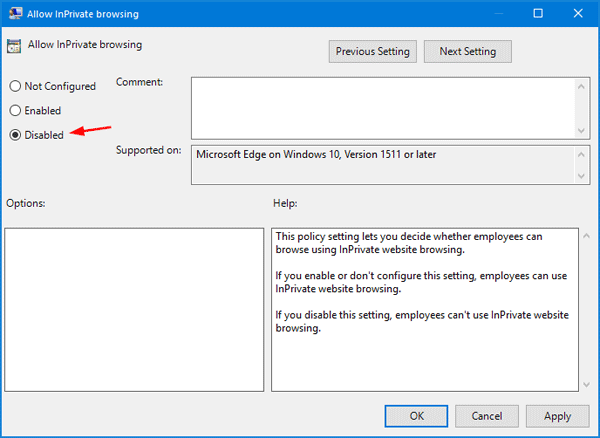This screenshot has width=600, height=438.
Task: Confirm with the OK button
Action: coord(416,416)
